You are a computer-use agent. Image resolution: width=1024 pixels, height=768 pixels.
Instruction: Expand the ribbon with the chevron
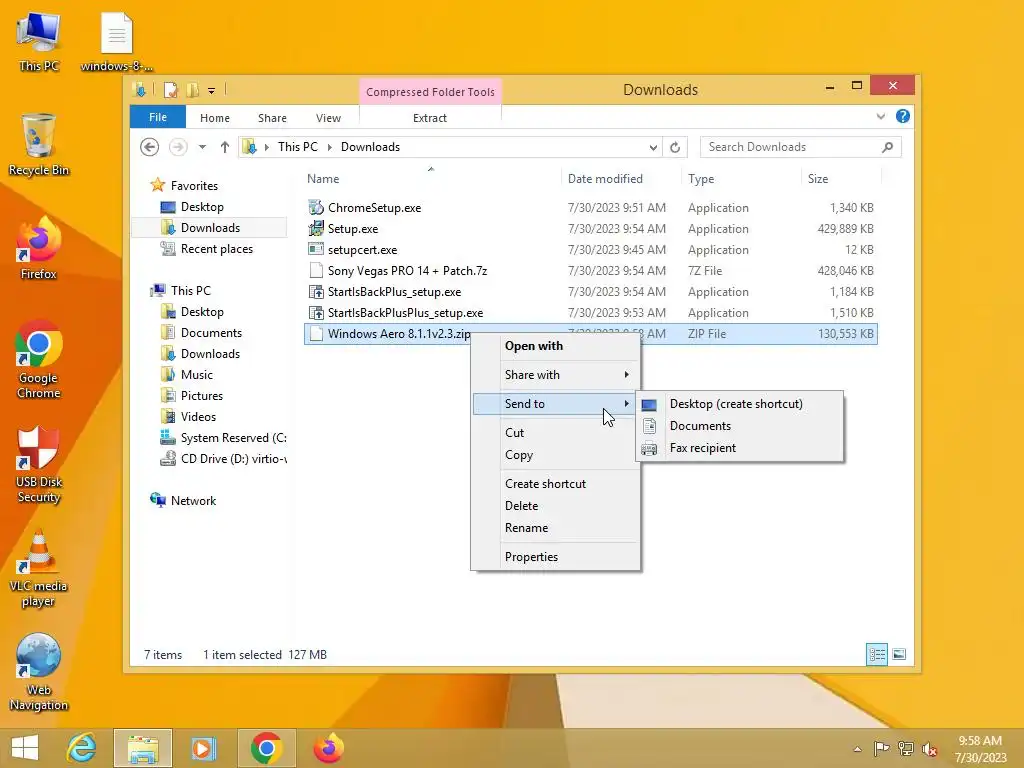[881, 116]
